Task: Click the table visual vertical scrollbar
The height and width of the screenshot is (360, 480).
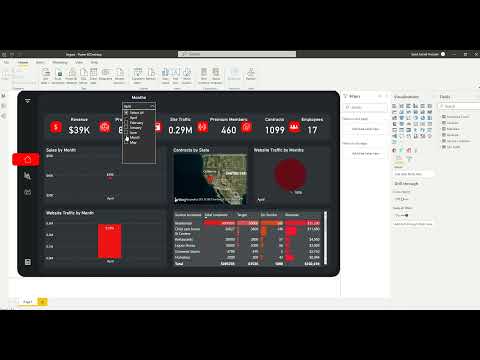Action: tap(325, 238)
